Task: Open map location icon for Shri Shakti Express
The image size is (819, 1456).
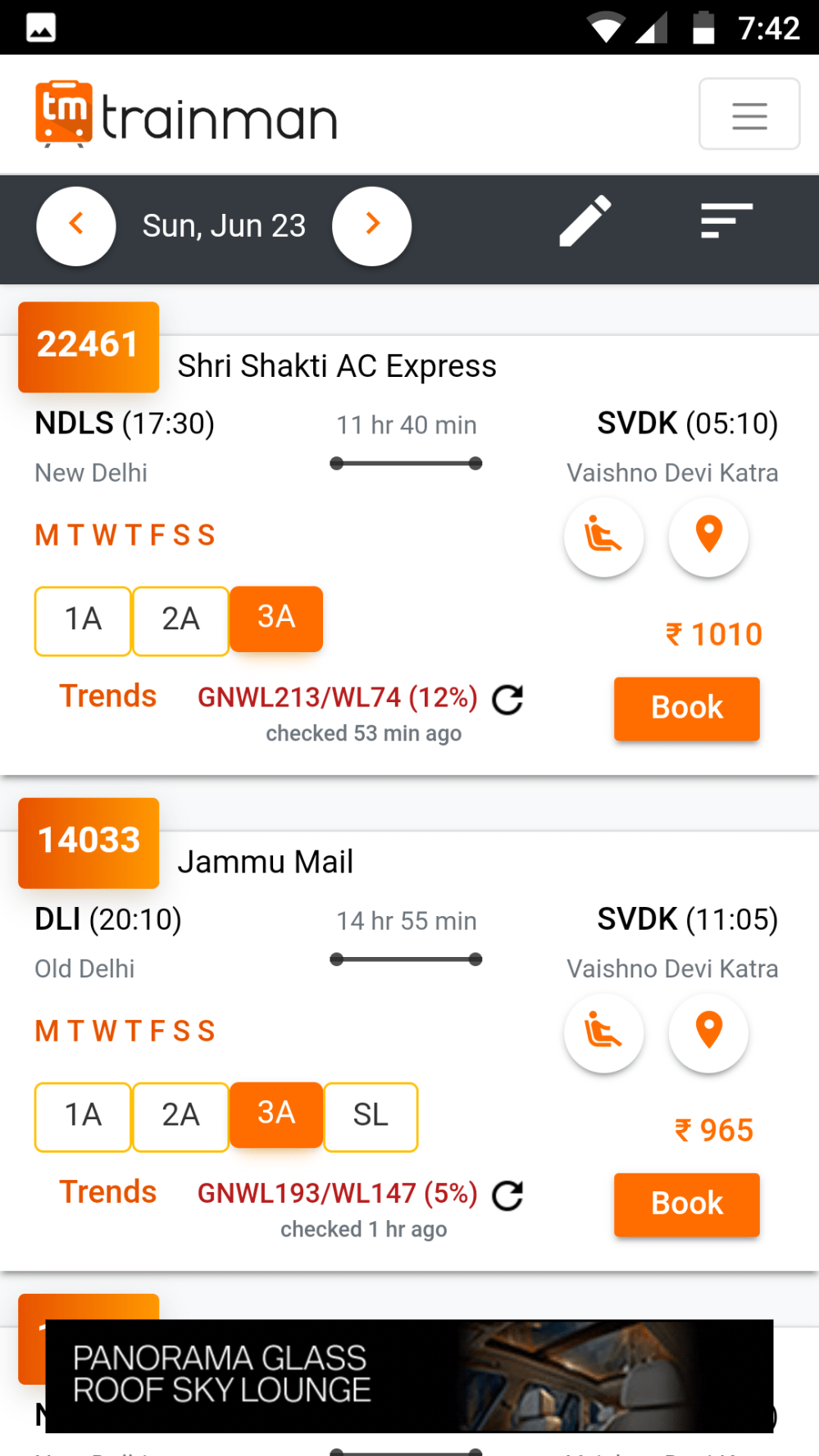Action: (708, 537)
